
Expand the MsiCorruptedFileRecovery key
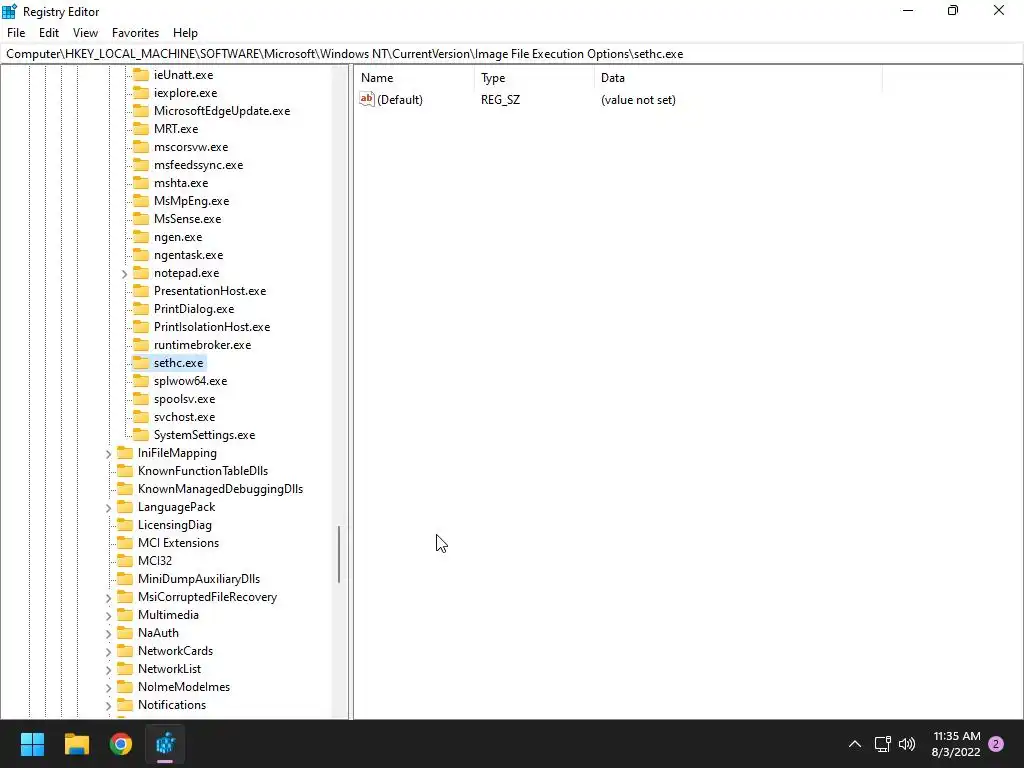coord(108,598)
